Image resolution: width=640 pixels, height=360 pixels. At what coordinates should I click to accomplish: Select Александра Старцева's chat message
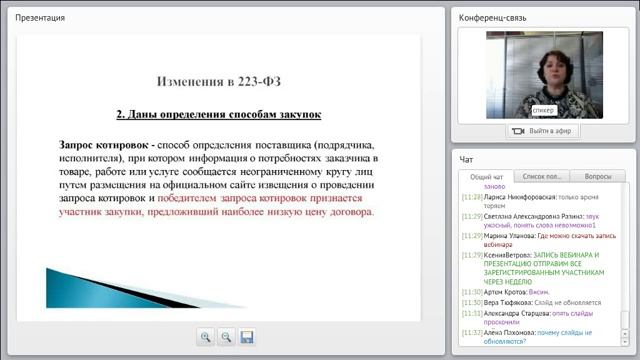(527, 318)
